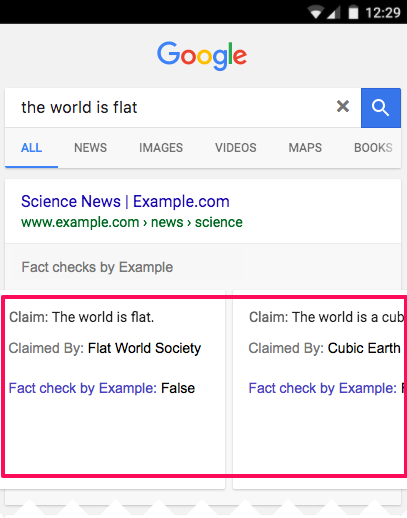Select the 'The world is flat' claim card

(x=112, y=389)
